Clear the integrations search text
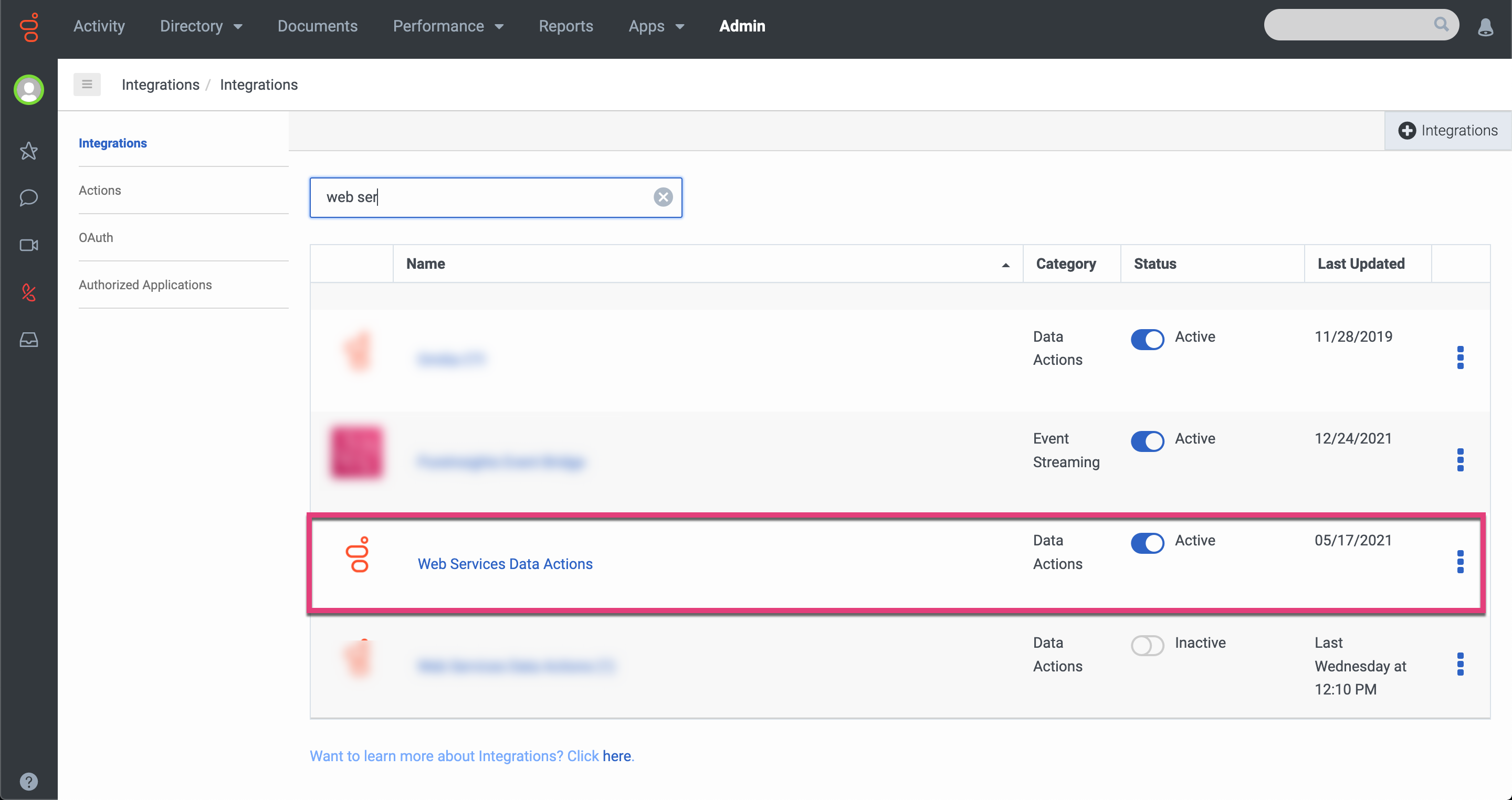Viewport: 1512px width, 800px height. click(x=663, y=197)
